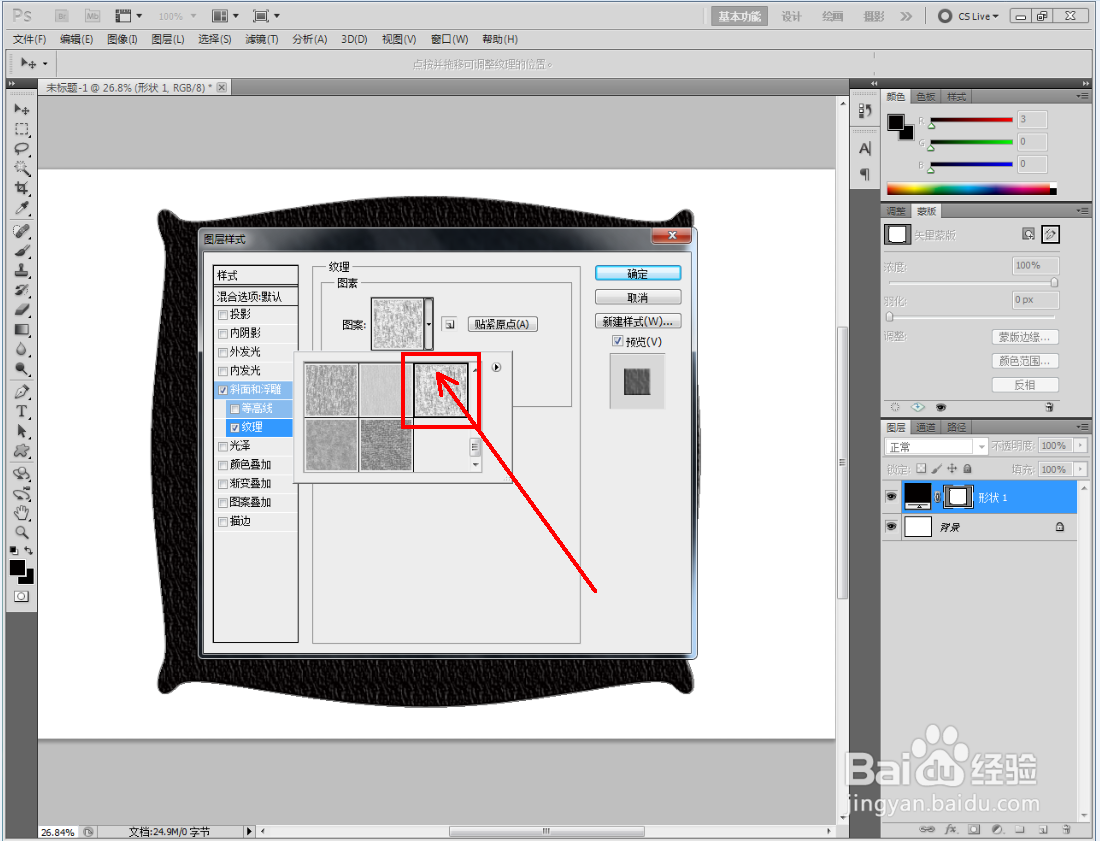Switch to the 通道 channels tab

(925, 427)
